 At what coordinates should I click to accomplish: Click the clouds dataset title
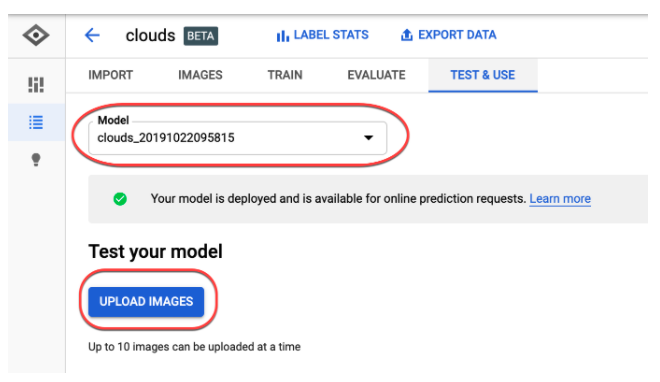tap(150, 35)
